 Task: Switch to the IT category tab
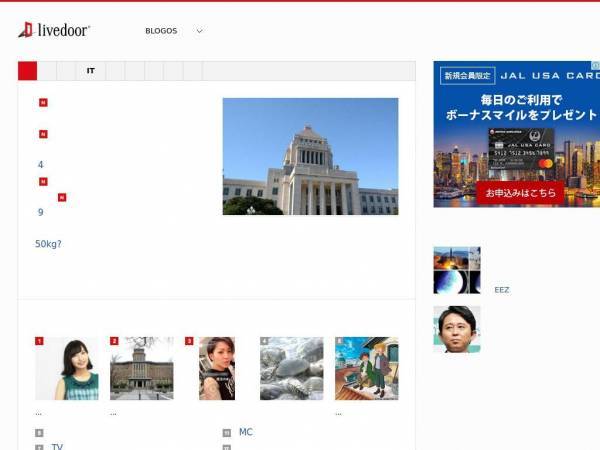[x=91, y=71]
